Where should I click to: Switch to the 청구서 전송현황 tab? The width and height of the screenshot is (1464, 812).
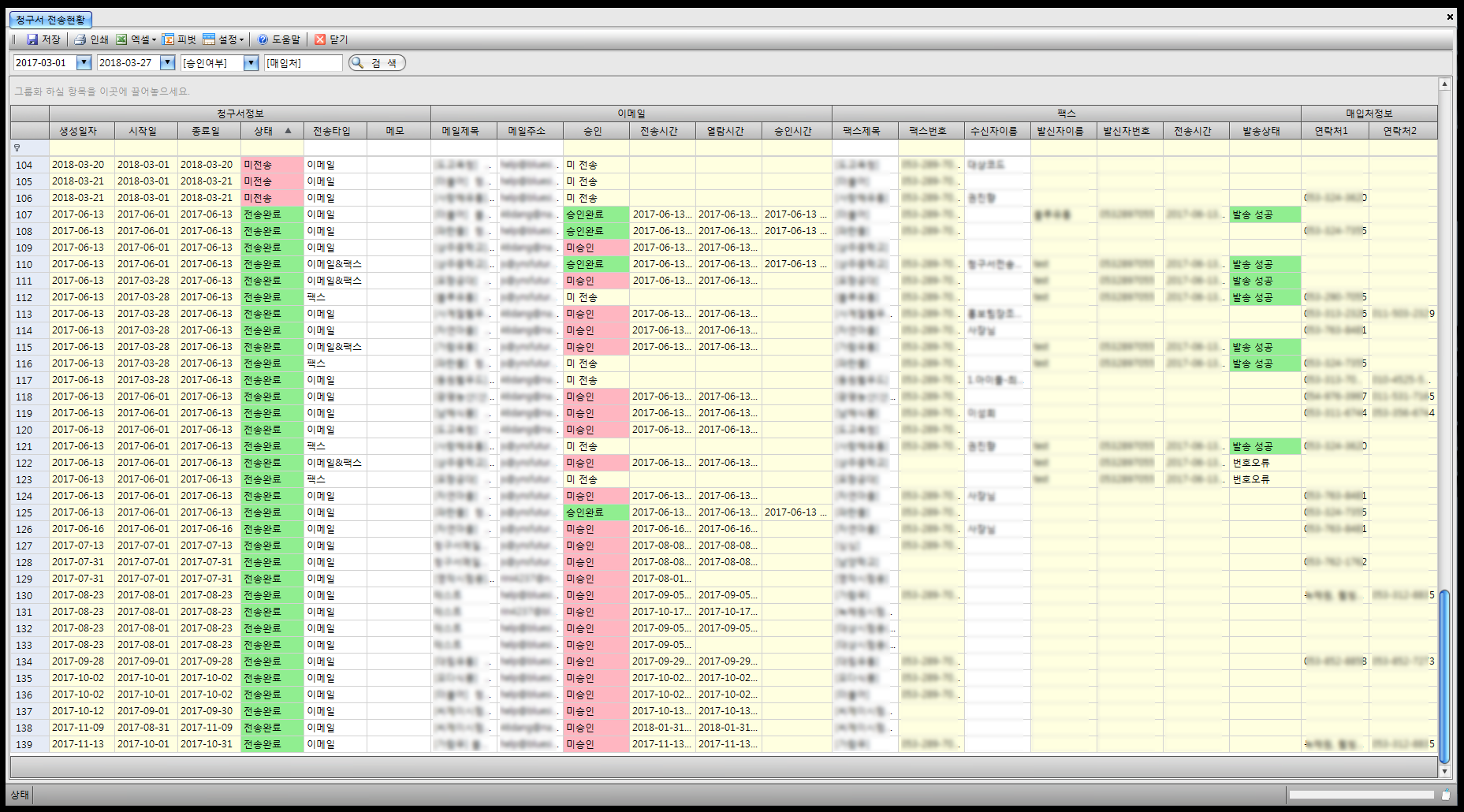(x=50, y=20)
